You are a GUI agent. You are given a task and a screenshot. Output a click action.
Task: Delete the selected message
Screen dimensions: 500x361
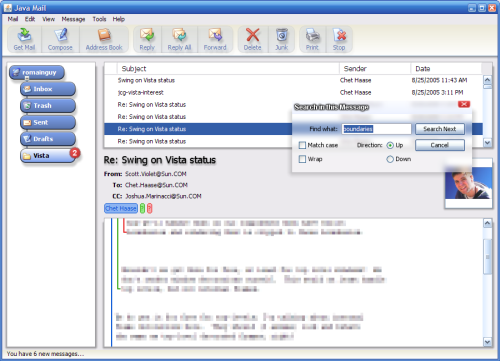[252, 39]
